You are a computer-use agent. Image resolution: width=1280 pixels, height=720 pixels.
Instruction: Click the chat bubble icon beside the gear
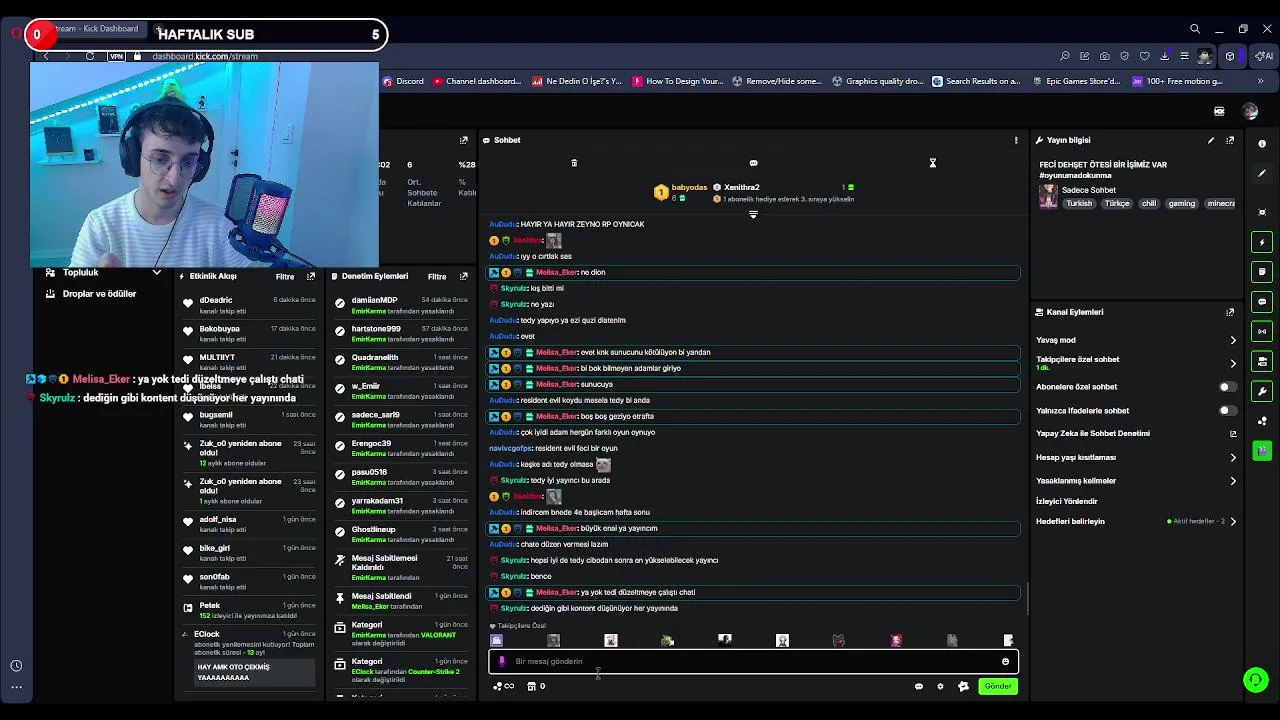[919, 686]
